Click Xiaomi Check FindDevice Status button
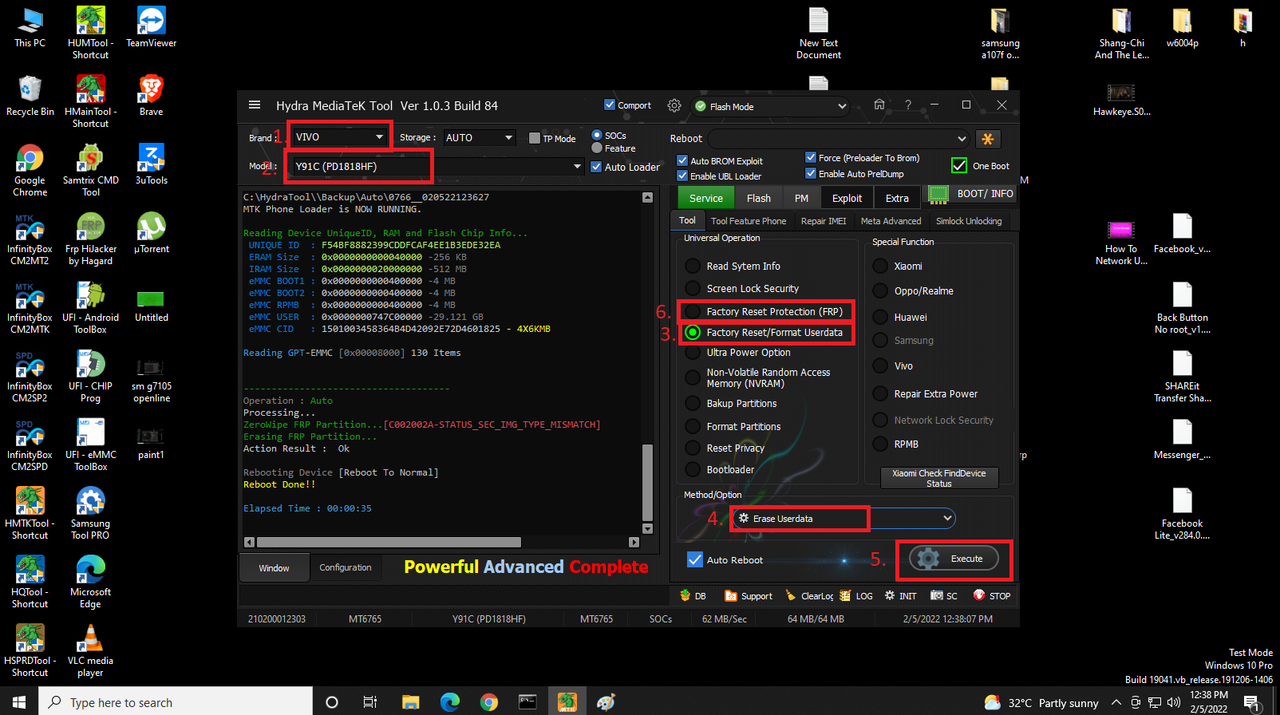Image resolution: width=1280 pixels, height=715 pixels. click(x=939, y=478)
